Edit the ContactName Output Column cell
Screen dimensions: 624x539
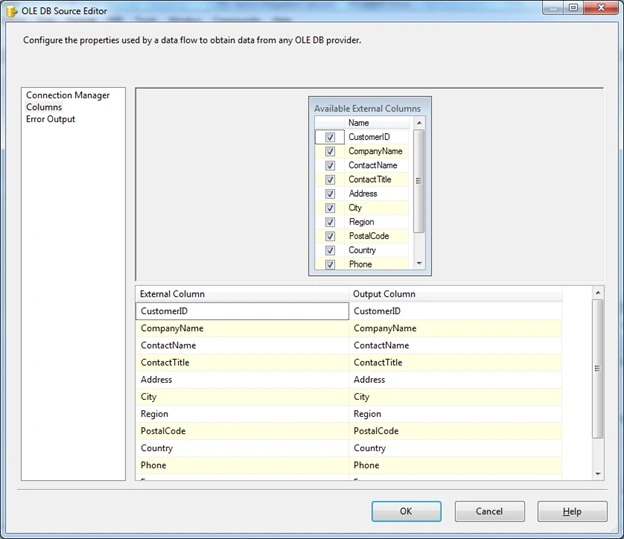click(455, 345)
